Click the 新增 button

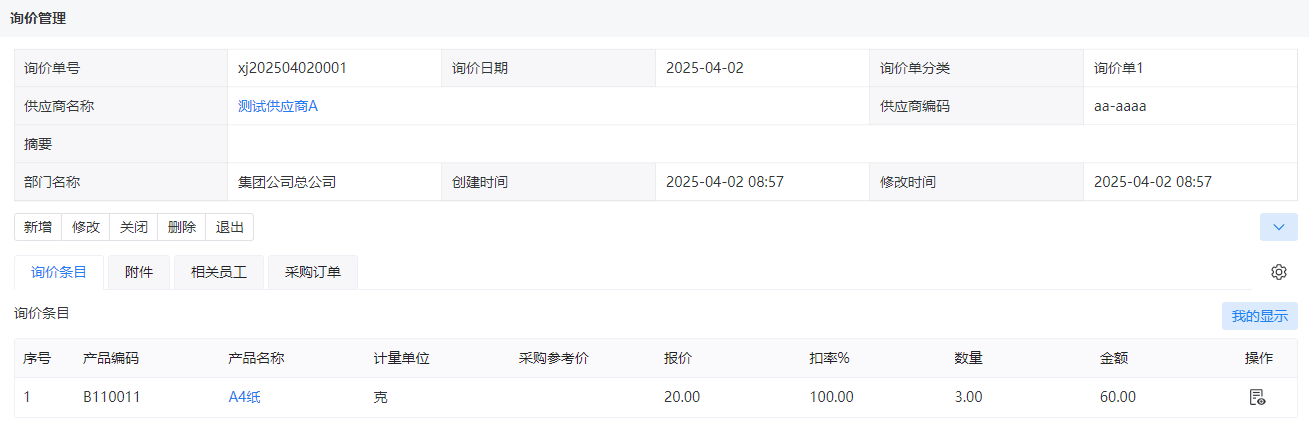coord(38,227)
